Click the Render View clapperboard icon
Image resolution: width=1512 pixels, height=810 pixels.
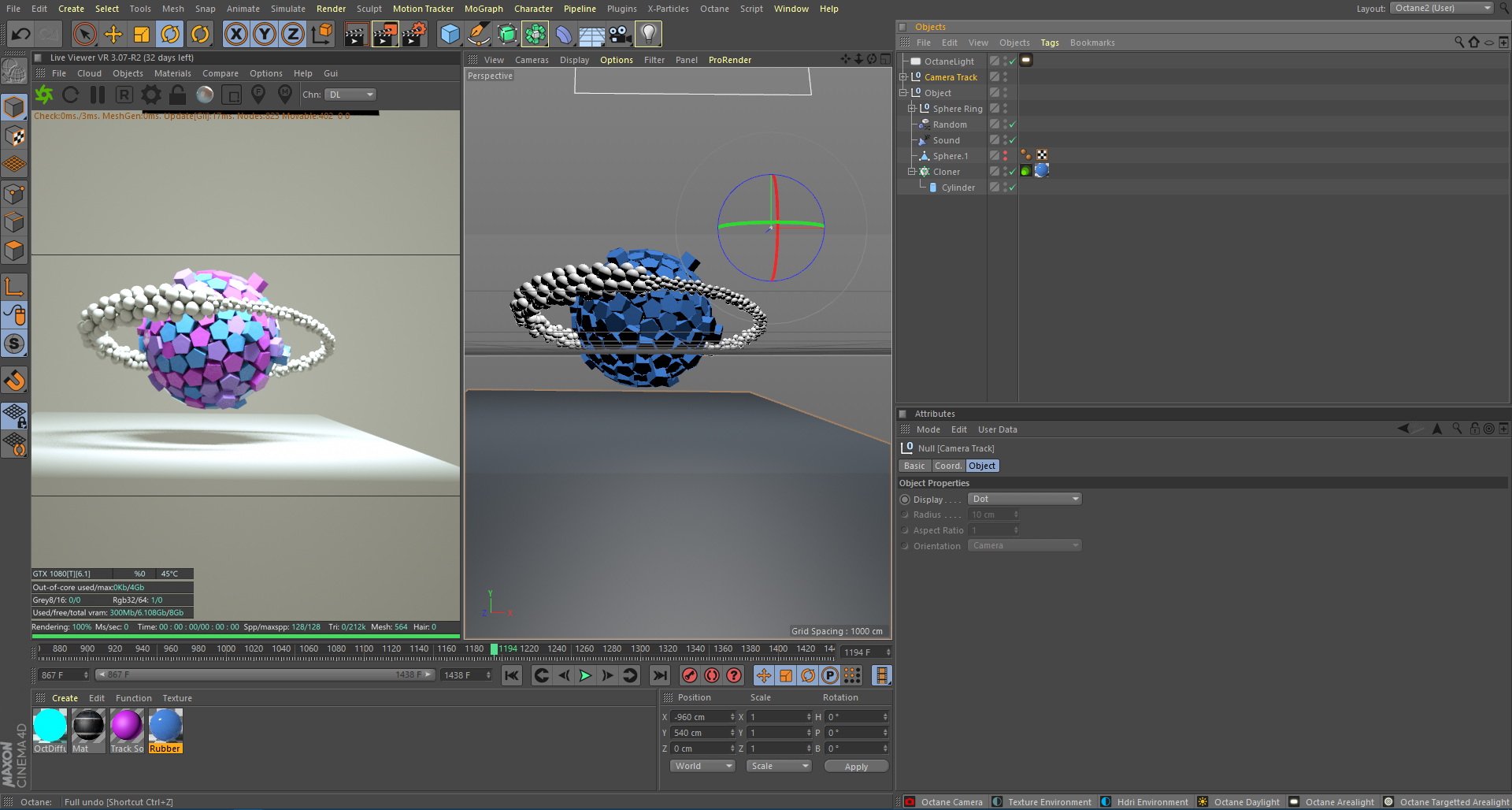pos(356,34)
